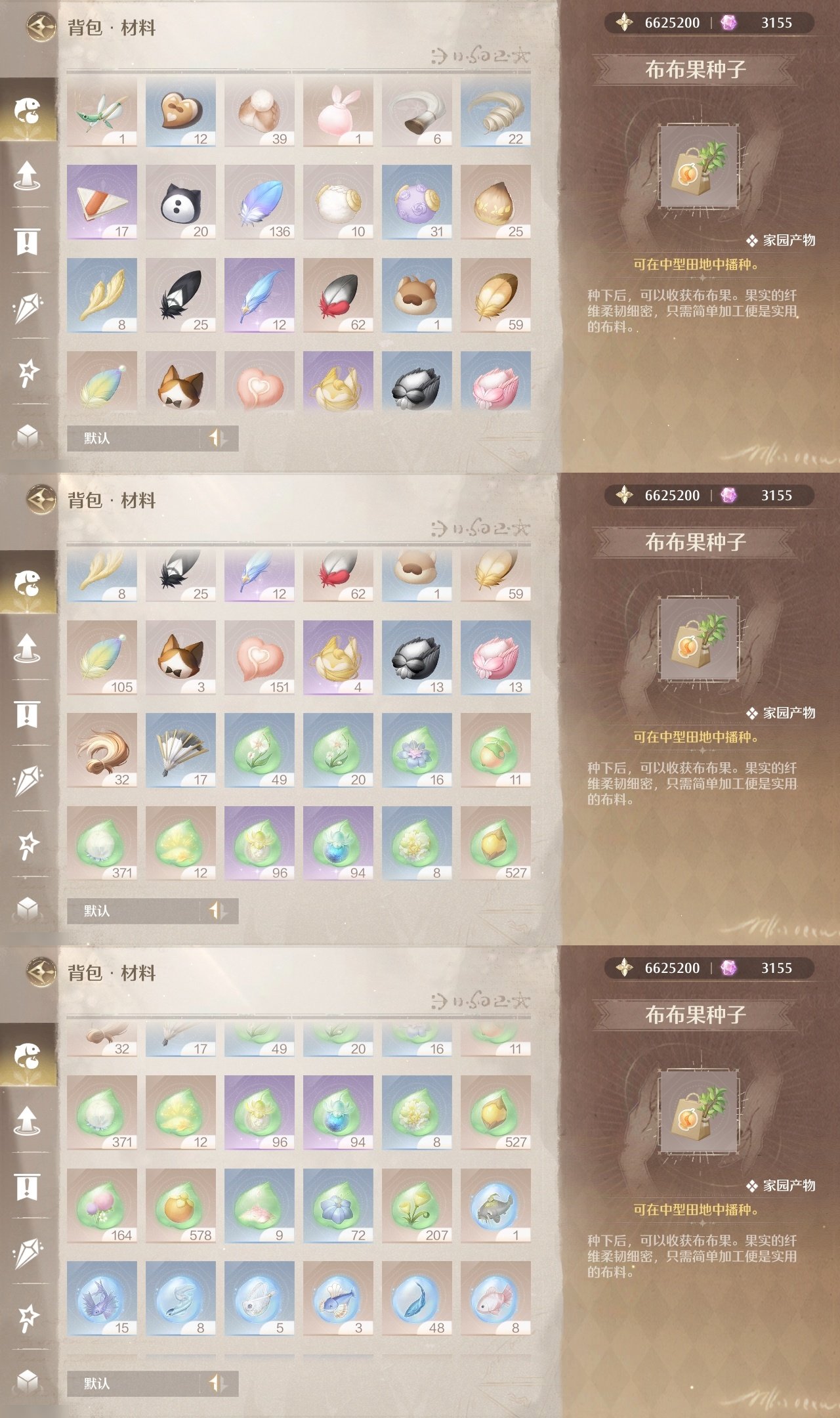This screenshot has width=840, height=1418.
Task: Select the blue feather item with 136
Action: (259, 202)
